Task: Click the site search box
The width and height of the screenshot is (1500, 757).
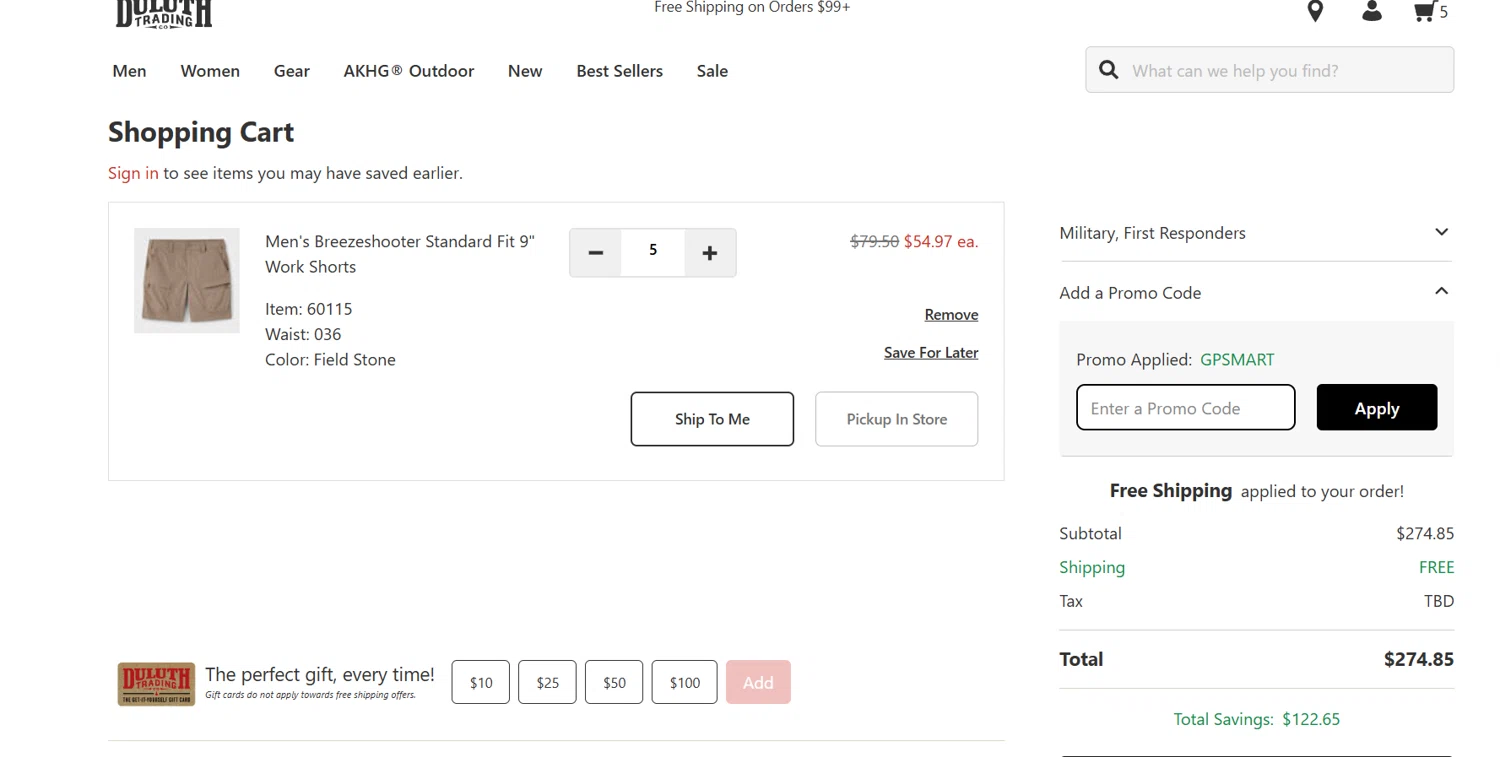Action: pos(1270,70)
